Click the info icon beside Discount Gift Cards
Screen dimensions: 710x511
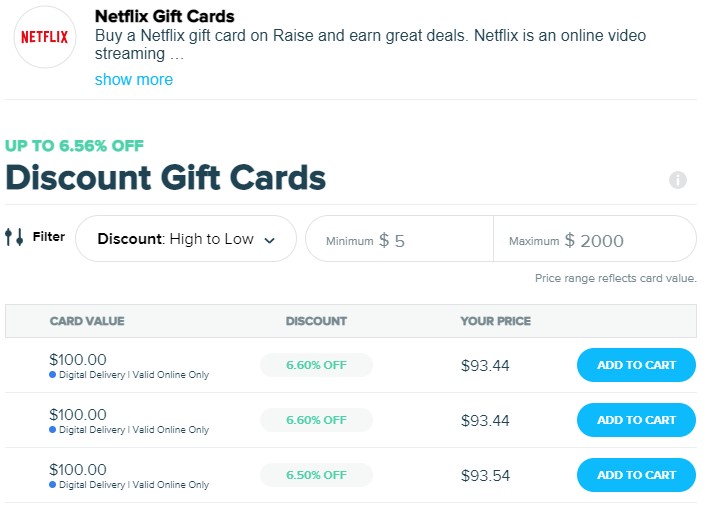(x=678, y=180)
